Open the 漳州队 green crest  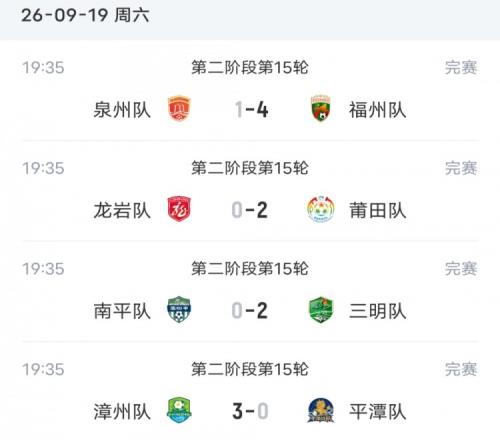(x=179, y=410)
